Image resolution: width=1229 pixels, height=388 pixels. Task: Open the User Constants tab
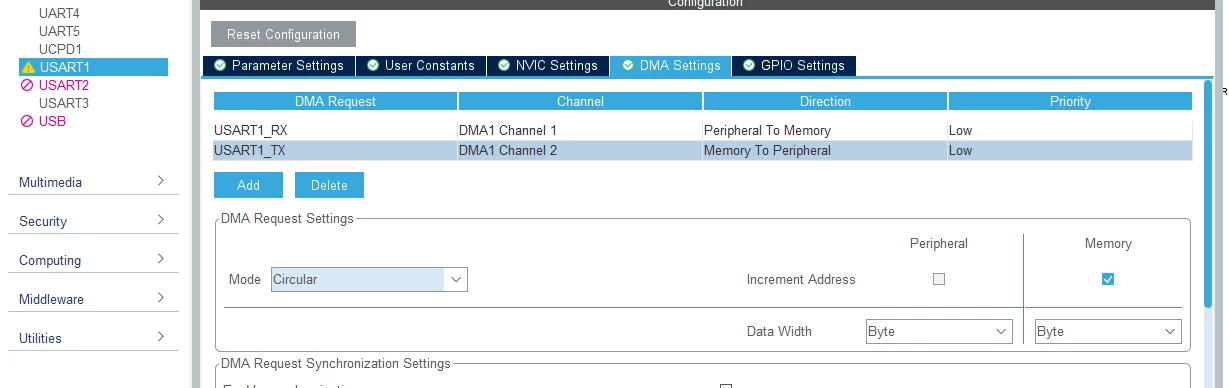pyautogui.click(x=420, y=65)
